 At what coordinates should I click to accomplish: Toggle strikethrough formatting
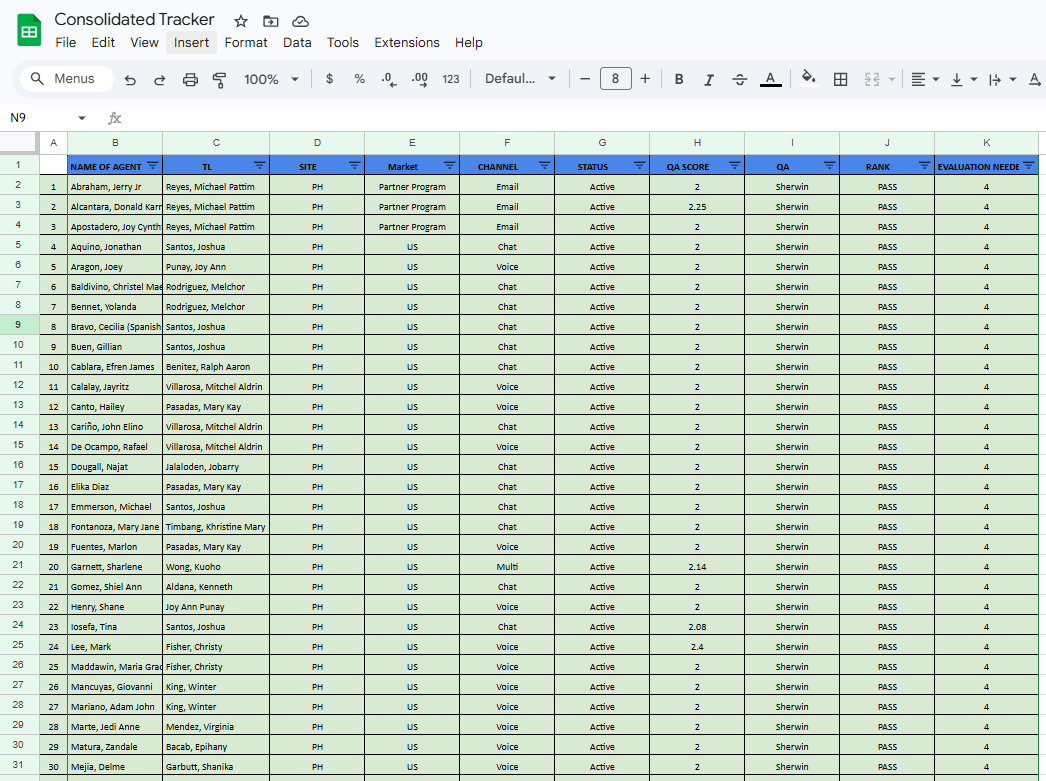click(x=739, y=79)
